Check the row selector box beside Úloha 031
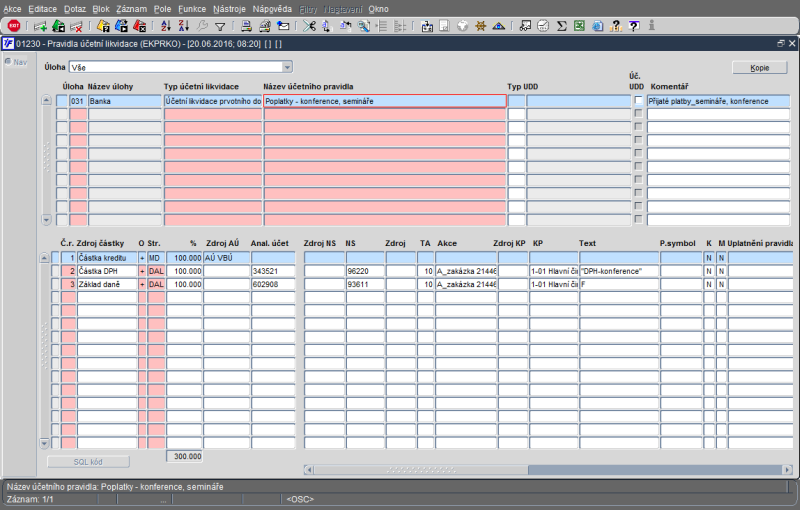Screen dimensions: 800x510 (x=62, y=101)
